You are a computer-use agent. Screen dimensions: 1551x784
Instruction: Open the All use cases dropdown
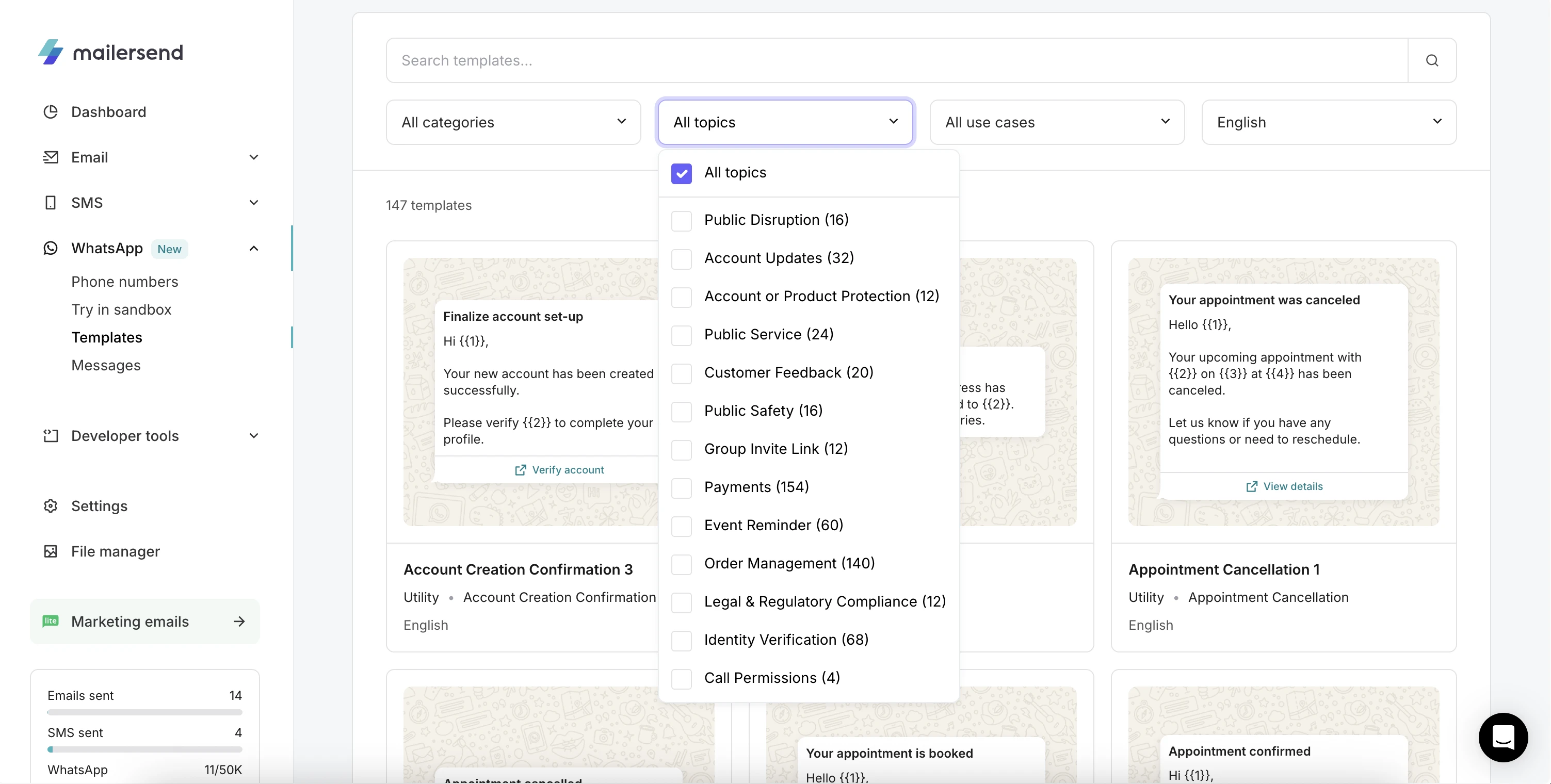click(1057, 122)
